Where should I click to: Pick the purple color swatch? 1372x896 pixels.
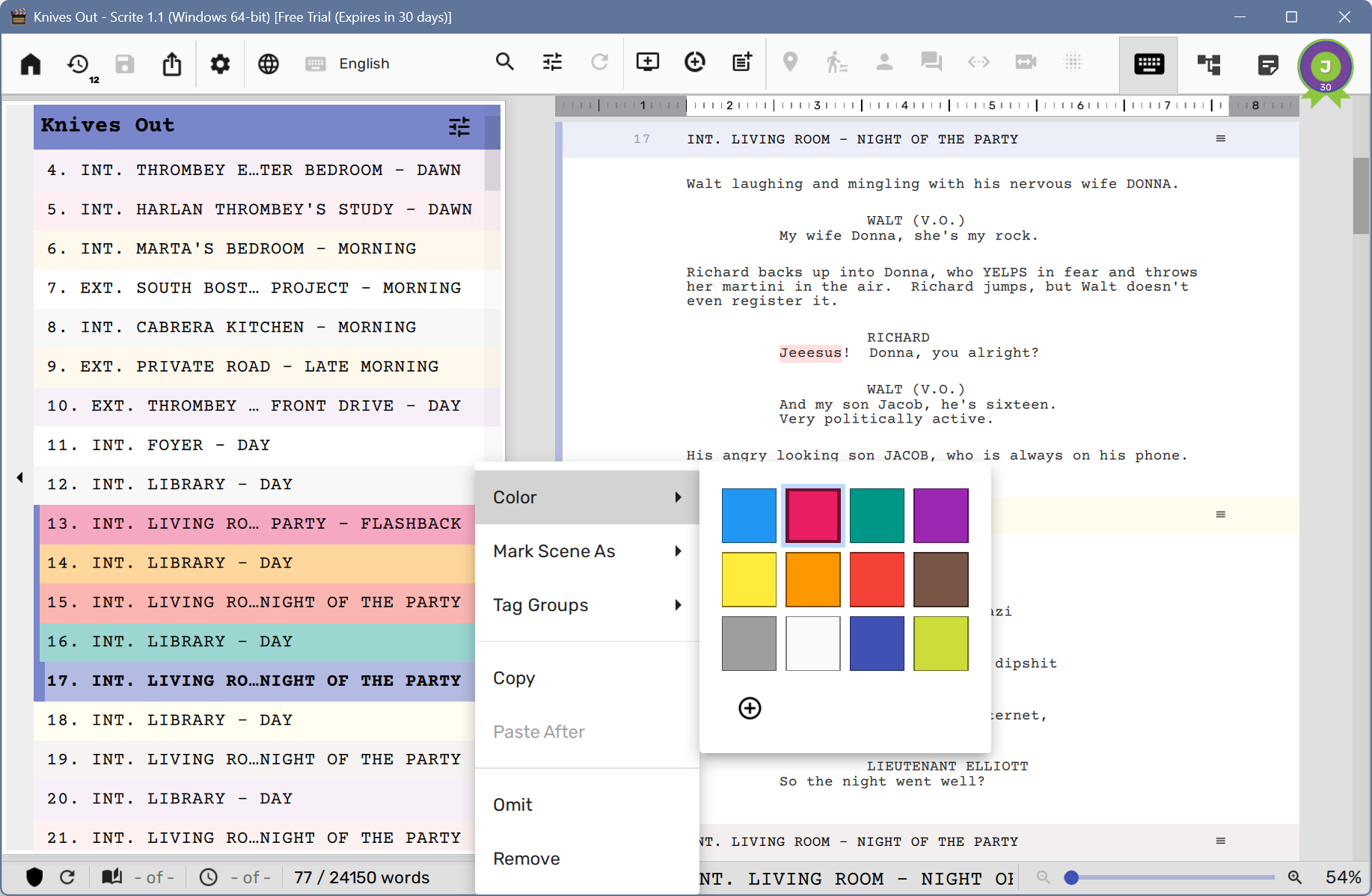(x=941, y=515)
